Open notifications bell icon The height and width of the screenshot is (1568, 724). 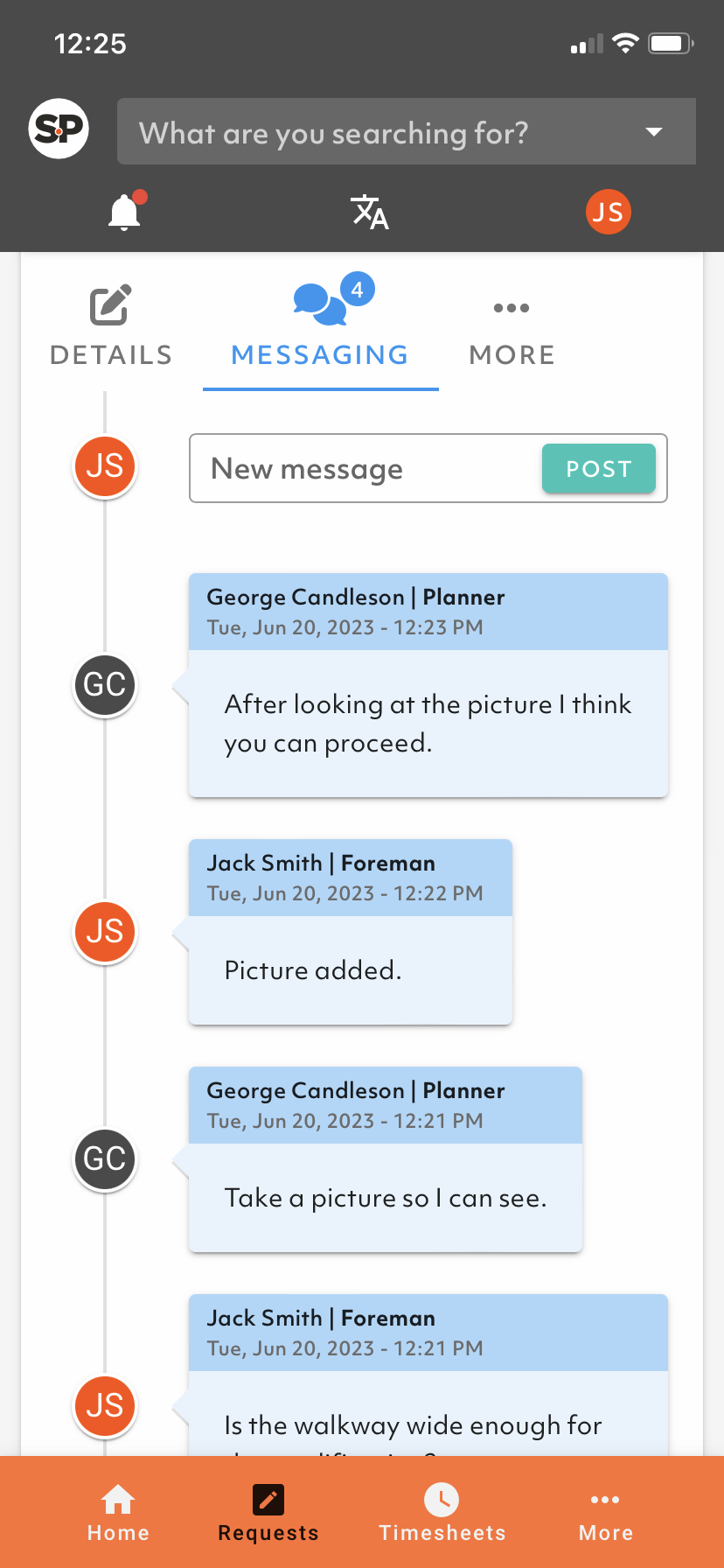click(124, 212)
